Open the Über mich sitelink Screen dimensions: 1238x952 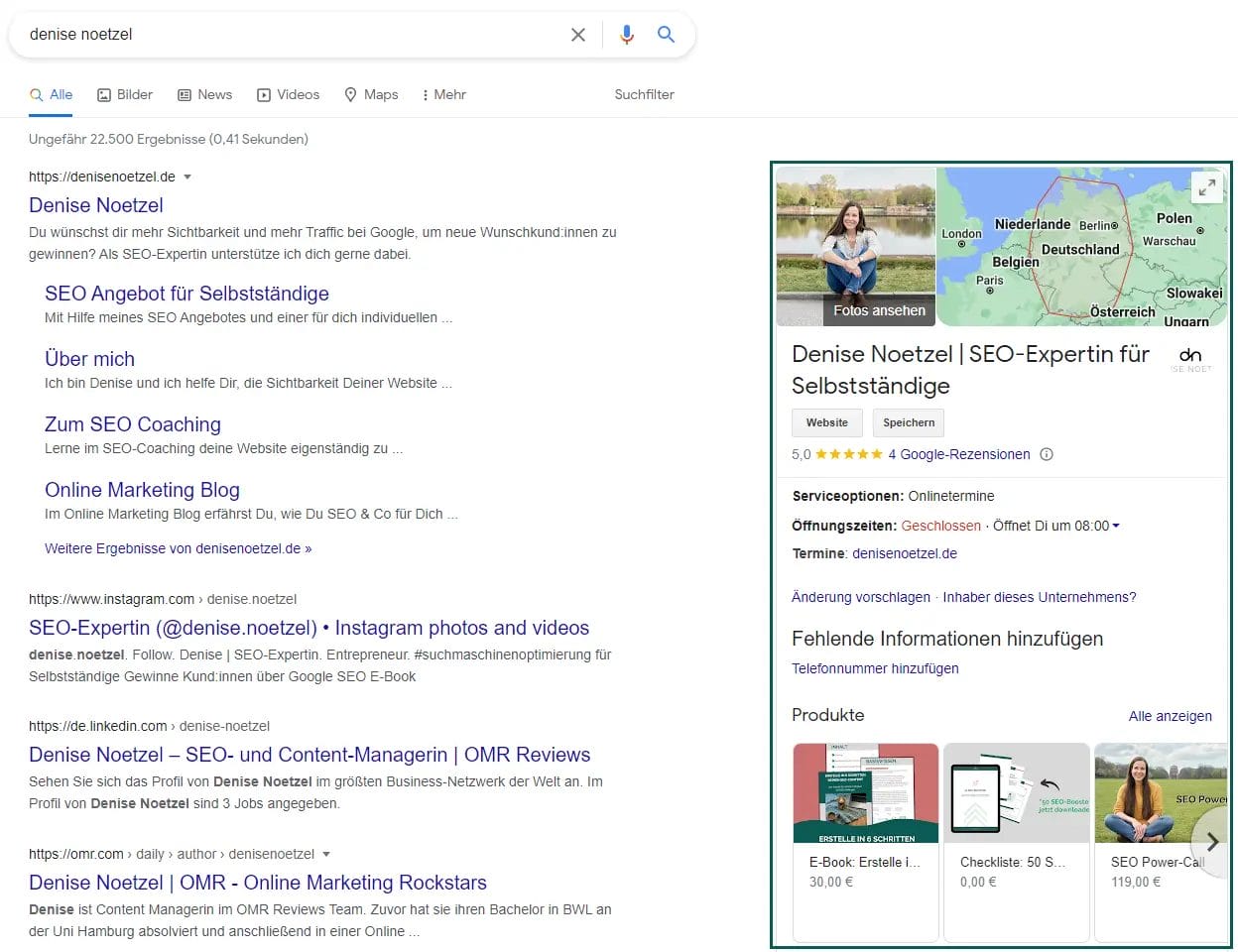click(x=89, y=359)
